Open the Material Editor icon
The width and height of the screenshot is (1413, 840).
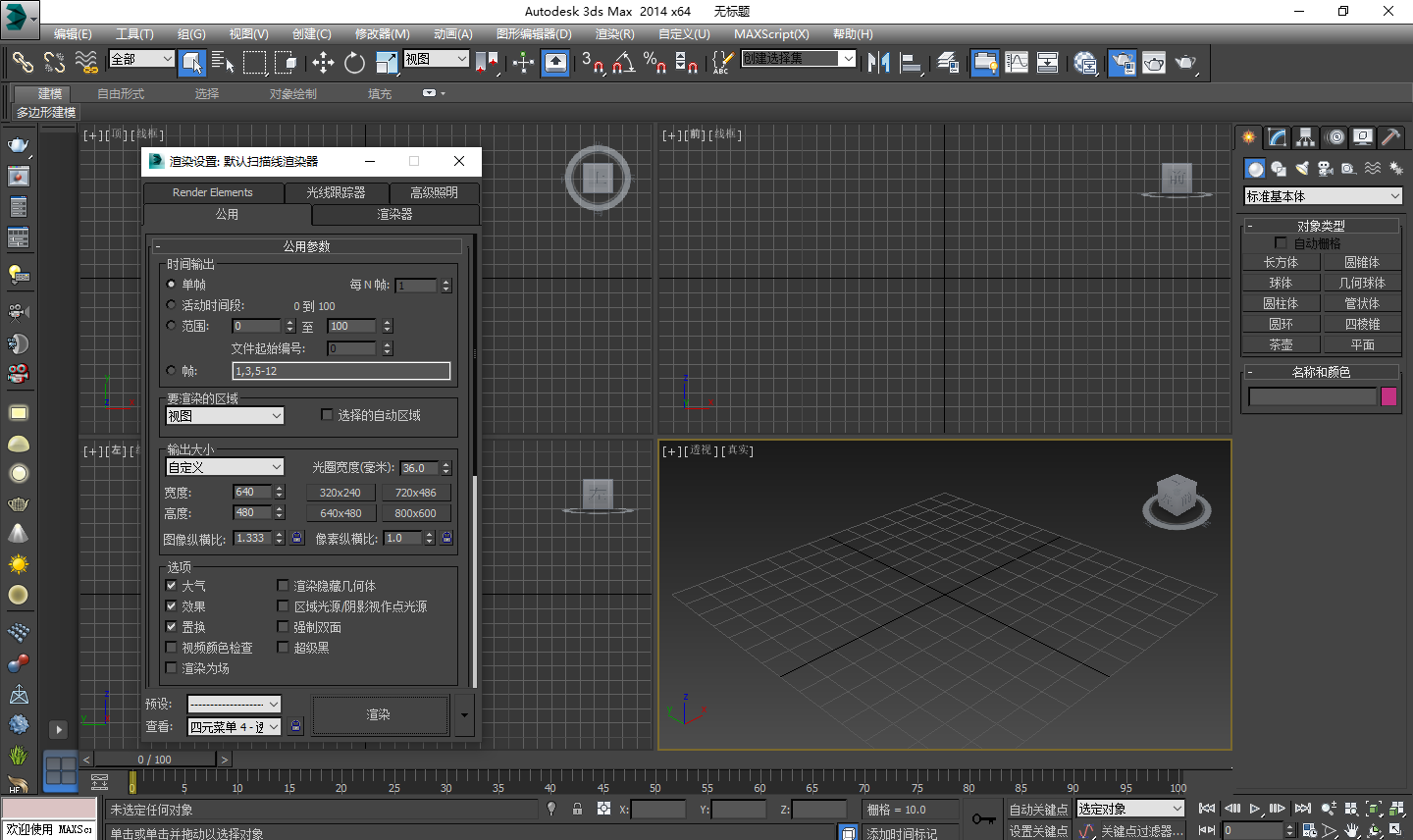point(1084,63)
